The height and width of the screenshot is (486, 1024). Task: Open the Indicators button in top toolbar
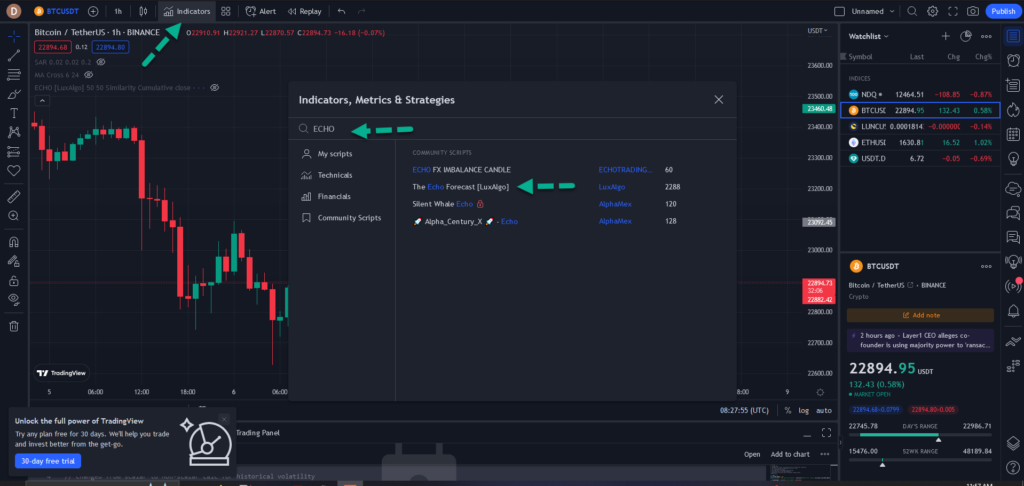click(187, 11)
